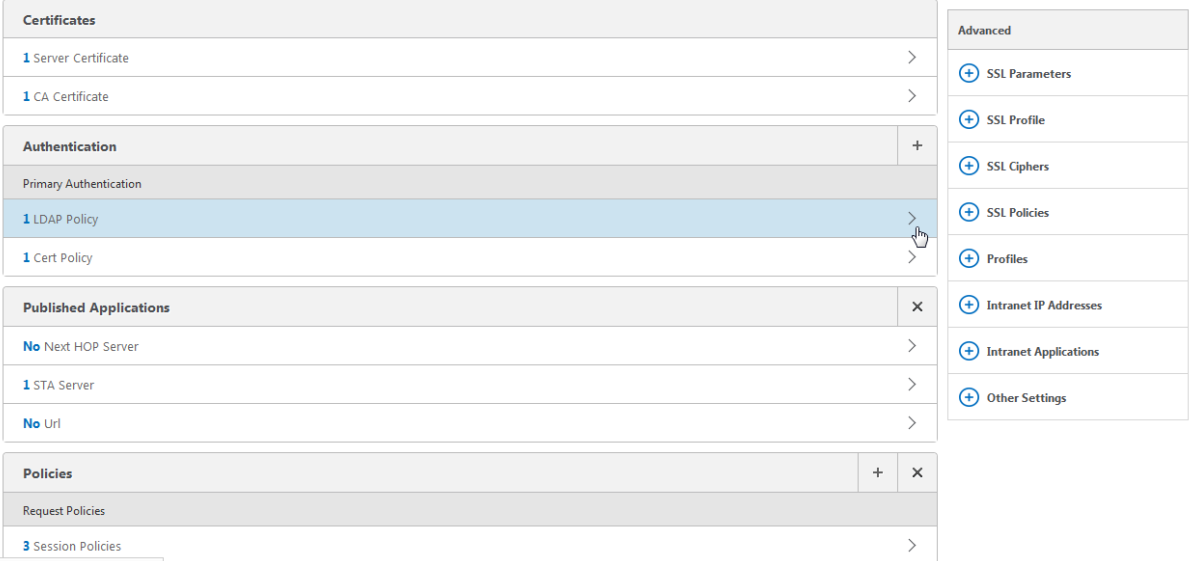Remove the Published Applications section
The height and width of the screenshot is (561, 1202).
point(917,307)
